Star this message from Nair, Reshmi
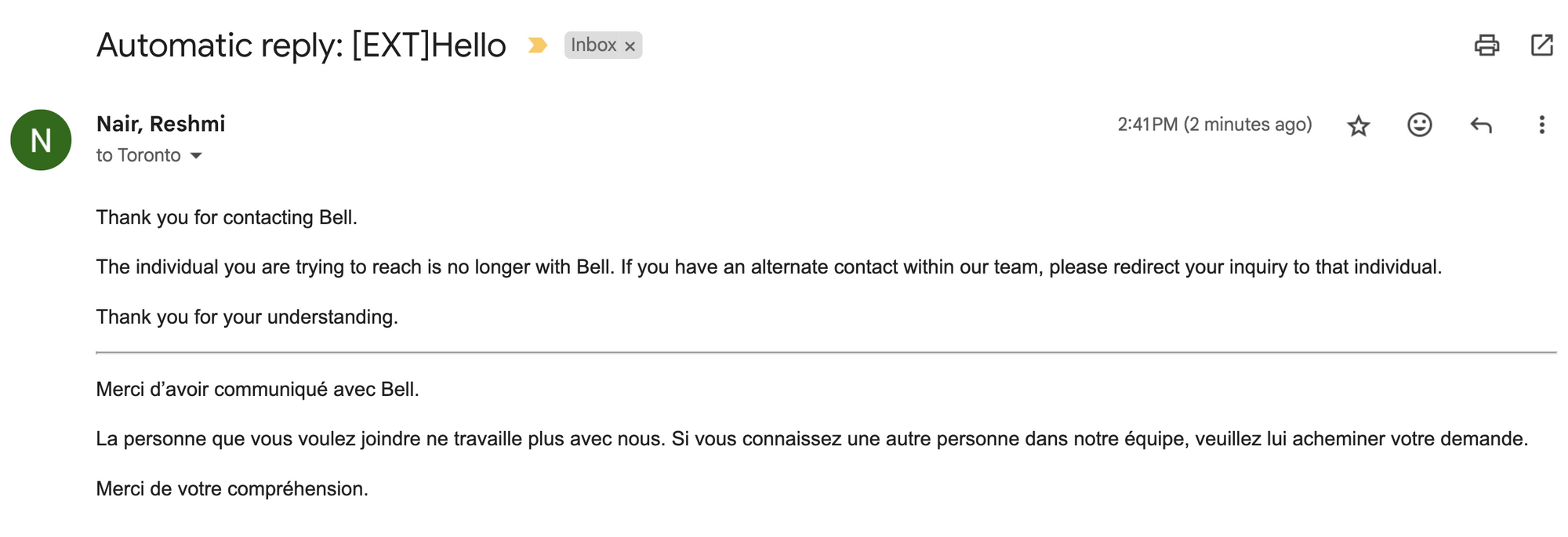The width and height of the screenshot is (1568, 537). pyautogui.click(x=1359, y=125)
